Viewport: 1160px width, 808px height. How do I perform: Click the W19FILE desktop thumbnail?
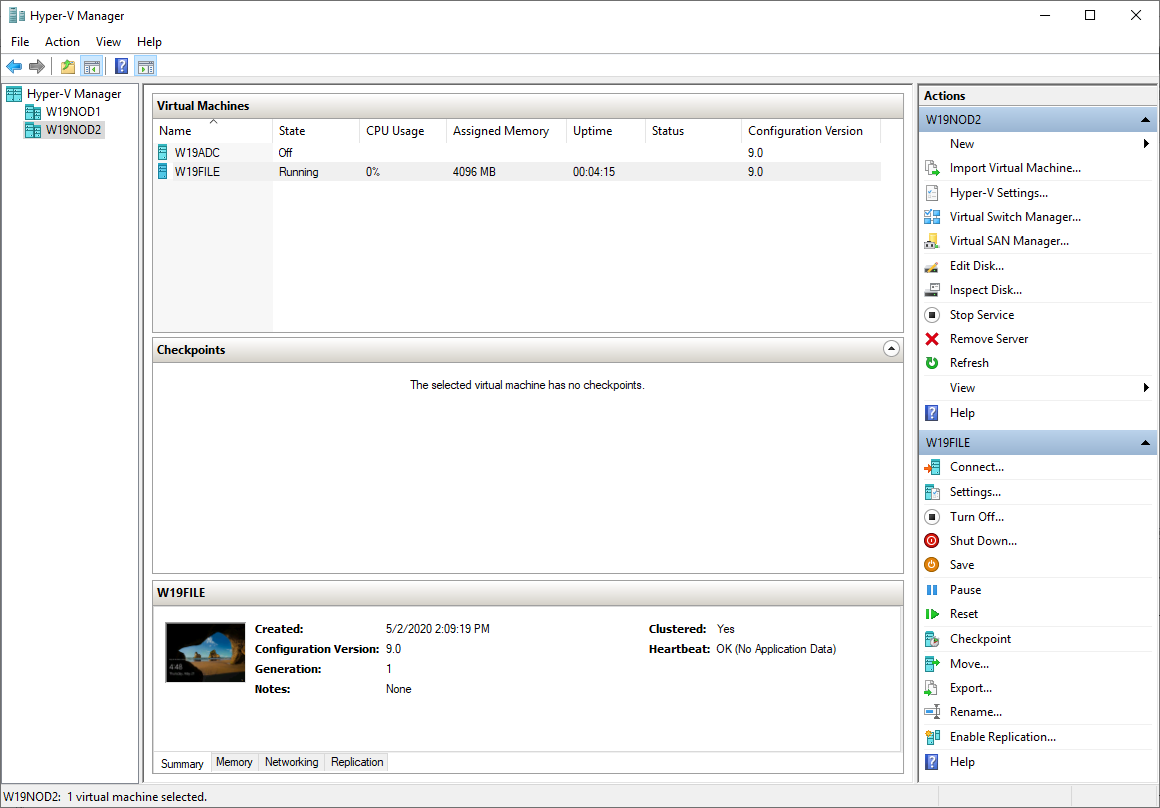pyautogui.click(x=205, y=652)
